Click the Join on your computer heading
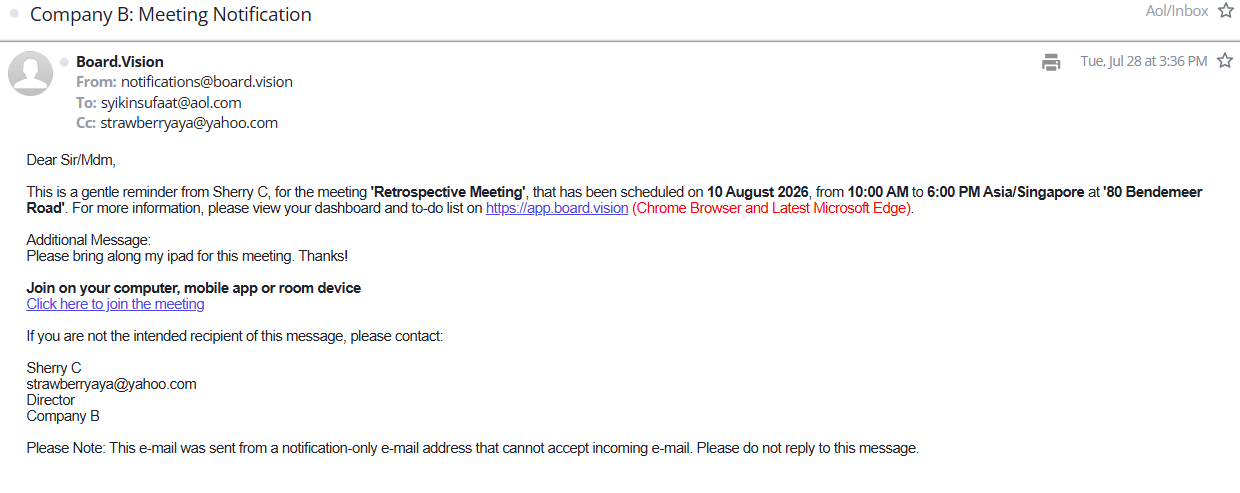This screenshot has height=493, width=1240. pyautogui.click(x=194, y=288)
